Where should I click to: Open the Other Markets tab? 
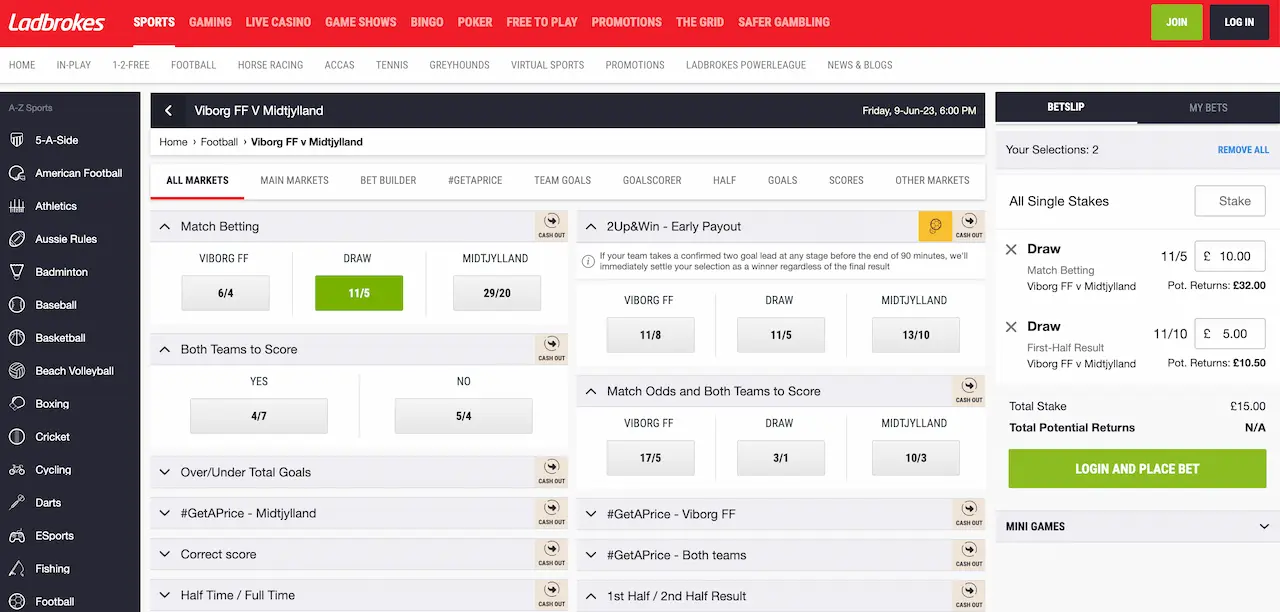[932, 180]
